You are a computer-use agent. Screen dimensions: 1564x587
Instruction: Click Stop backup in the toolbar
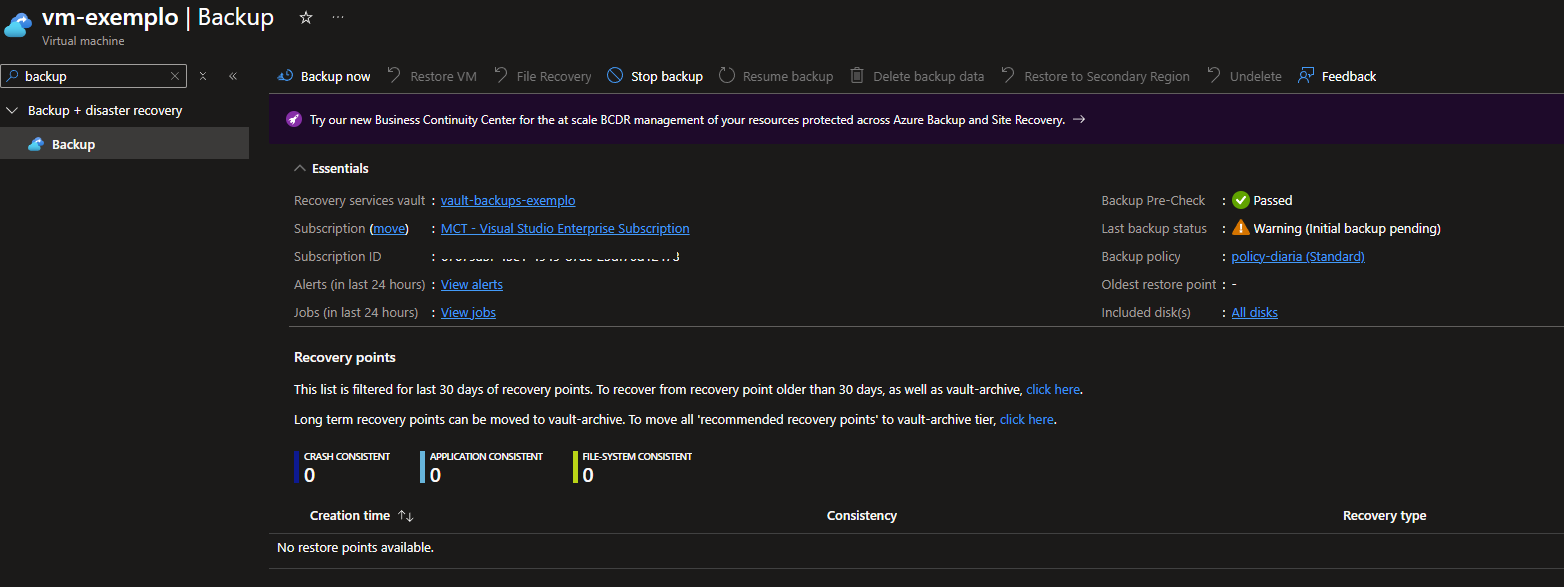pyautogui.click(x=655, y=76)
